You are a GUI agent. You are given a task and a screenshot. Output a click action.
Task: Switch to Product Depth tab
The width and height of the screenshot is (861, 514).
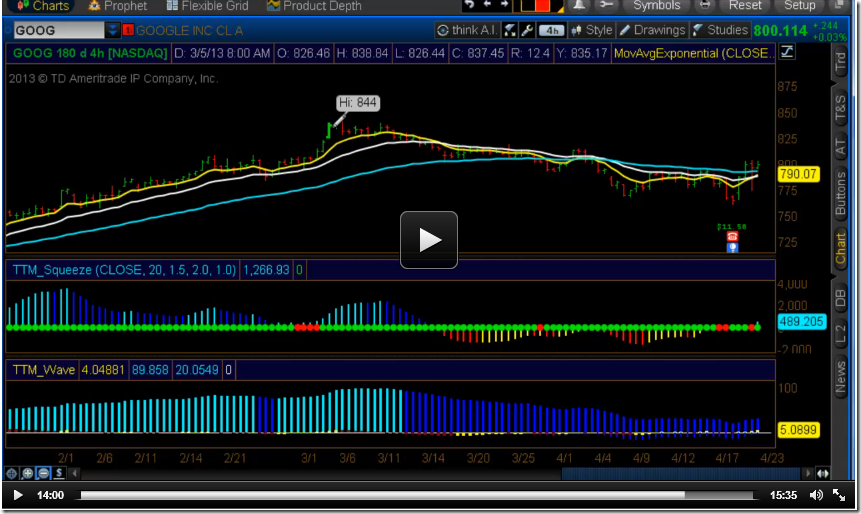[314, 6]
